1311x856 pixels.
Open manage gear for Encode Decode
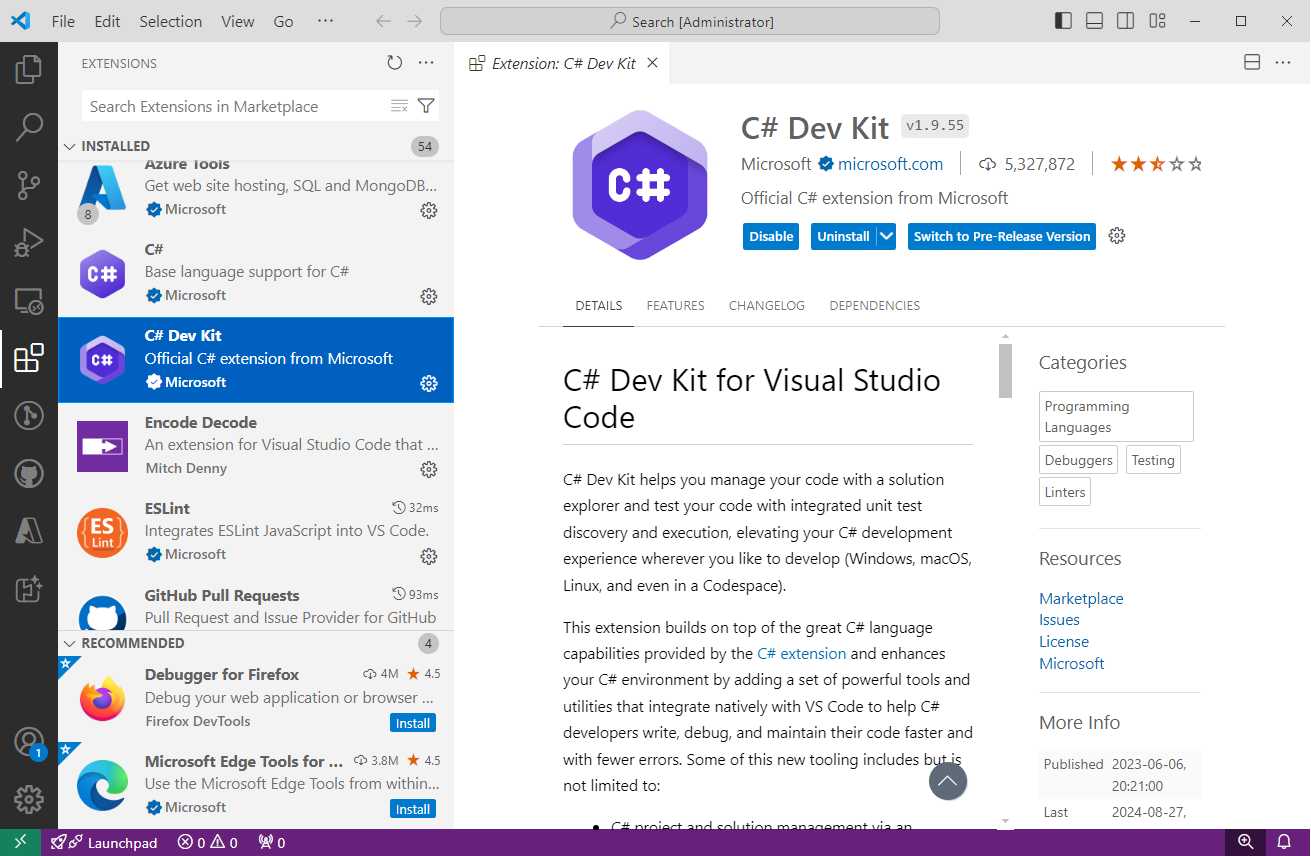[429, 469]
